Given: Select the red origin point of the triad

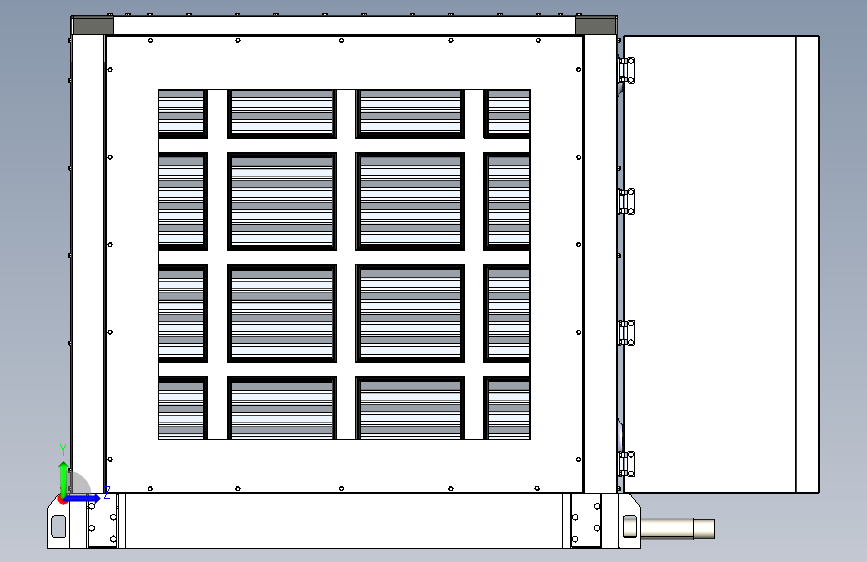Looking at the screenshot, I should click(62, 500).
